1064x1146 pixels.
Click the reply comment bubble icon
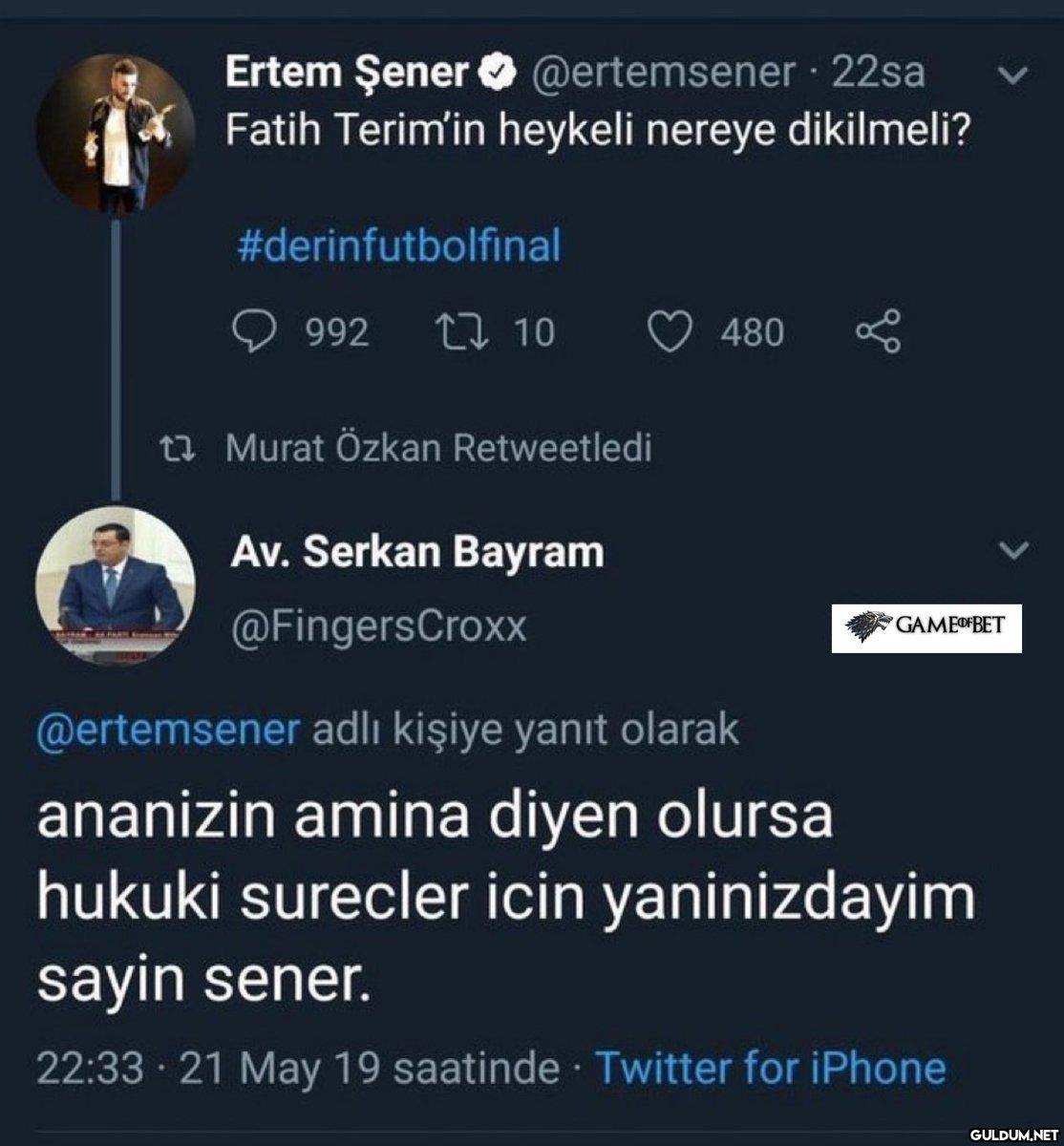point(257,331)
